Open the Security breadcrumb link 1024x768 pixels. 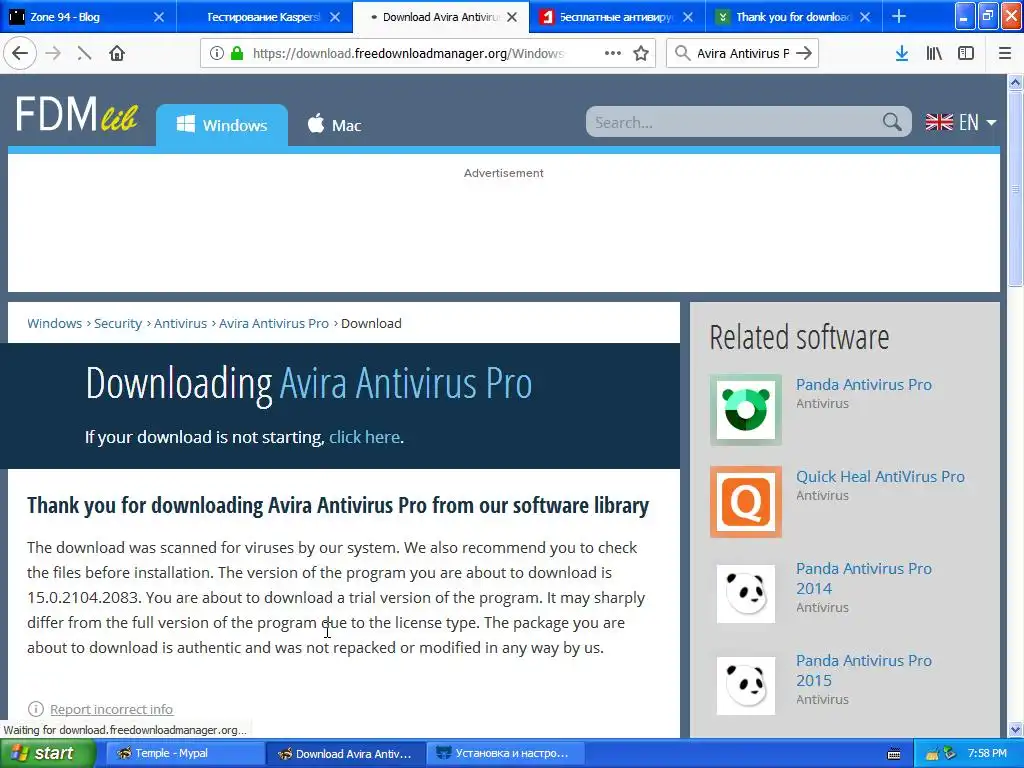[118, 324]
